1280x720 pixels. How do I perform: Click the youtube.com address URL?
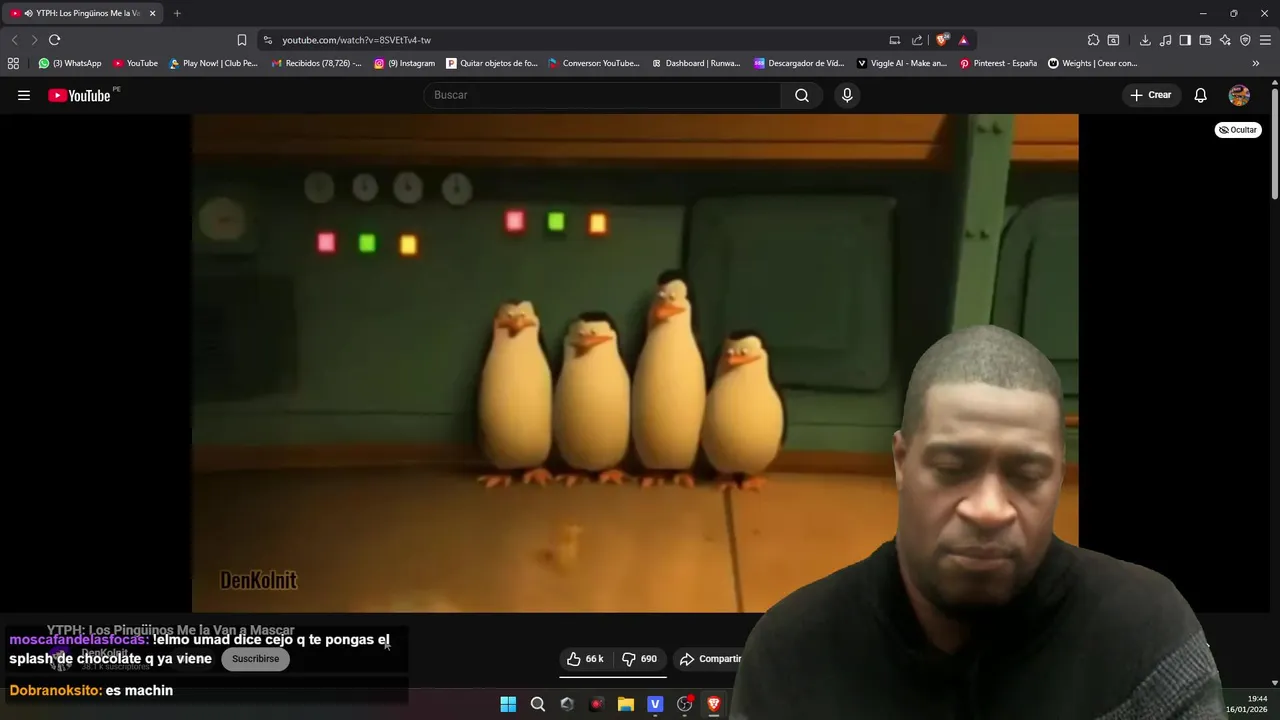pyautogui.click(x=356, y=40)
